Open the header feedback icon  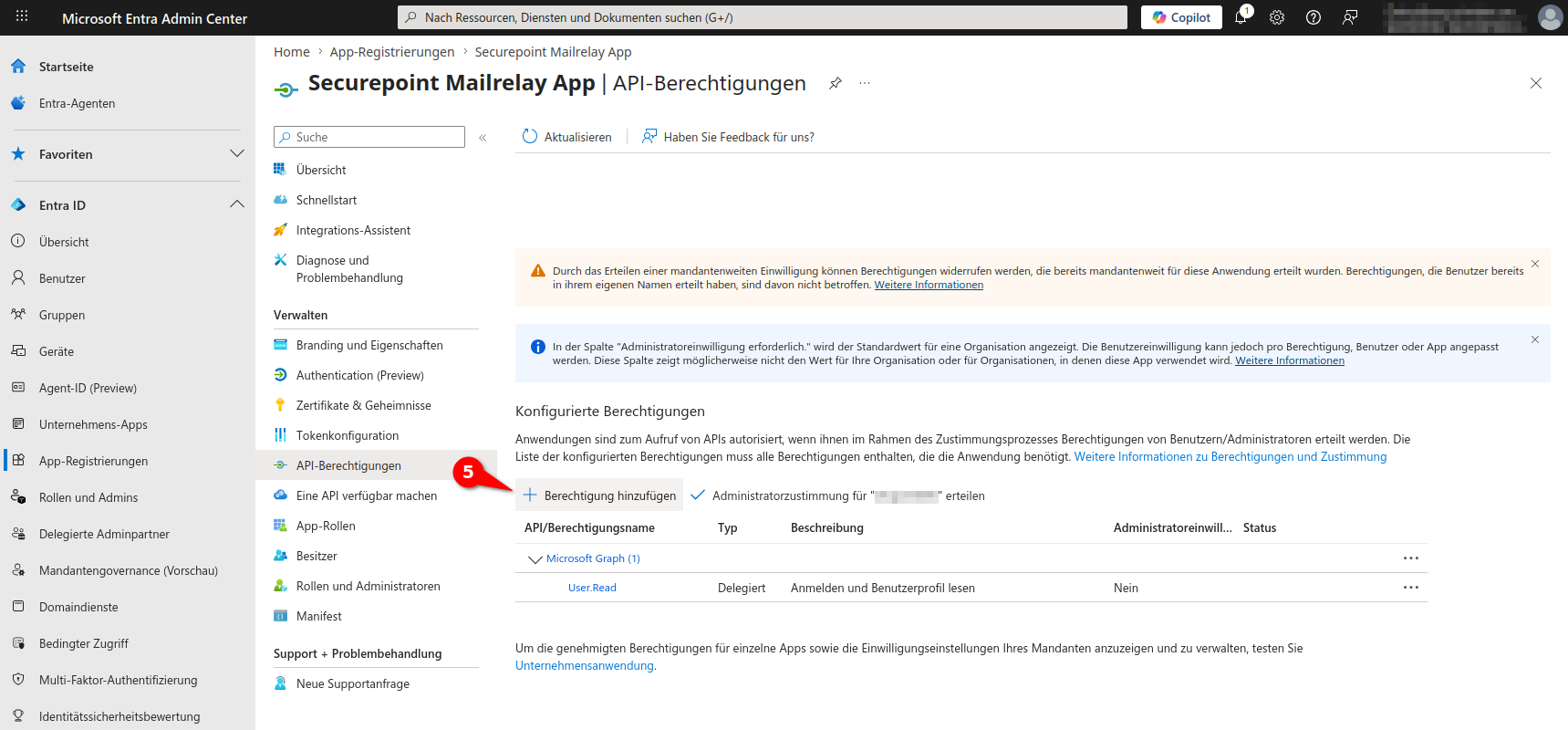point(1350,17)
